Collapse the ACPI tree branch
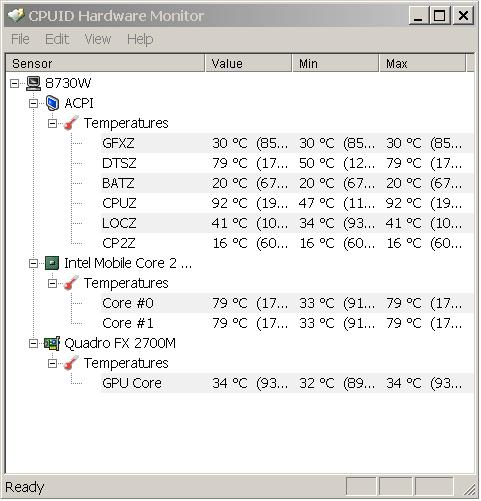481x501 pixels. point(33,103)
